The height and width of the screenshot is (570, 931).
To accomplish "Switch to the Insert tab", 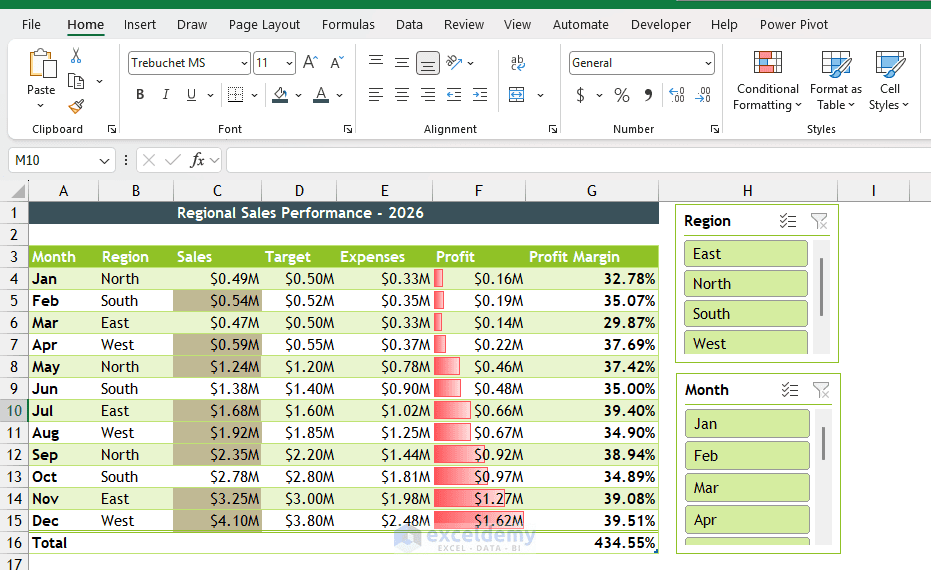I will click(x=140, y=24).
